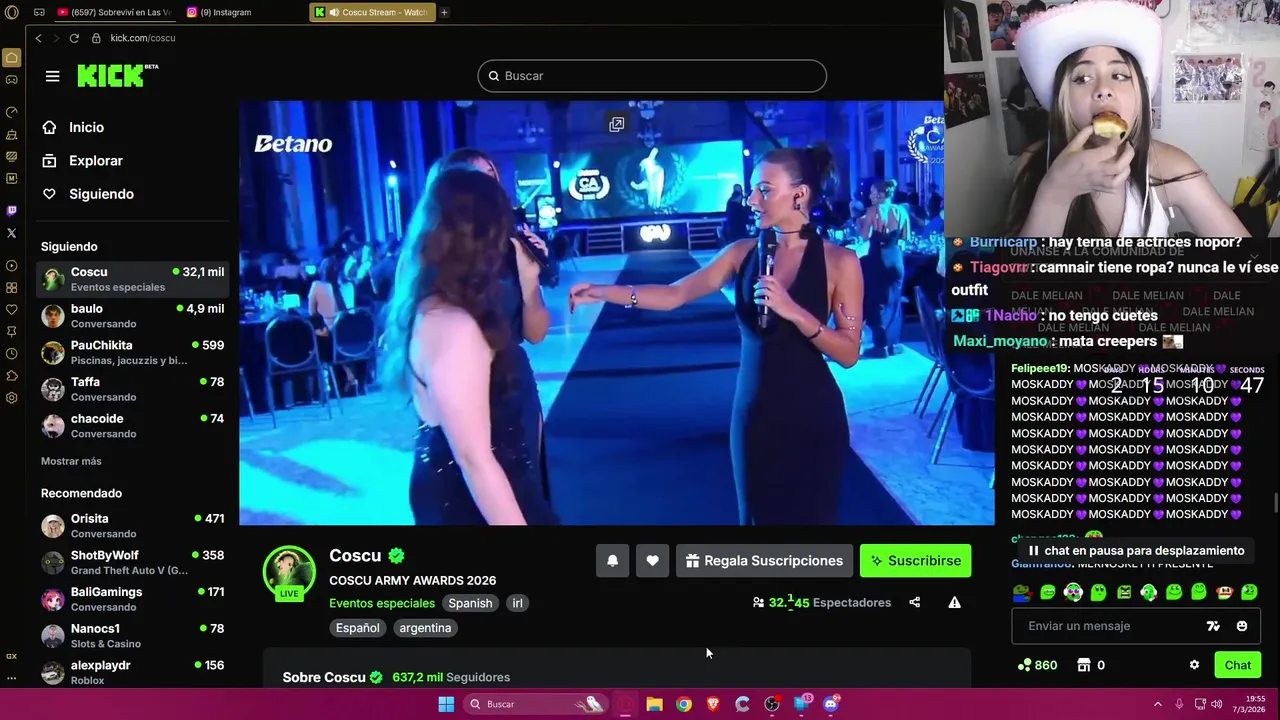
Task: Open recommended channel BaliGamings
Action: tap(133, 599)
